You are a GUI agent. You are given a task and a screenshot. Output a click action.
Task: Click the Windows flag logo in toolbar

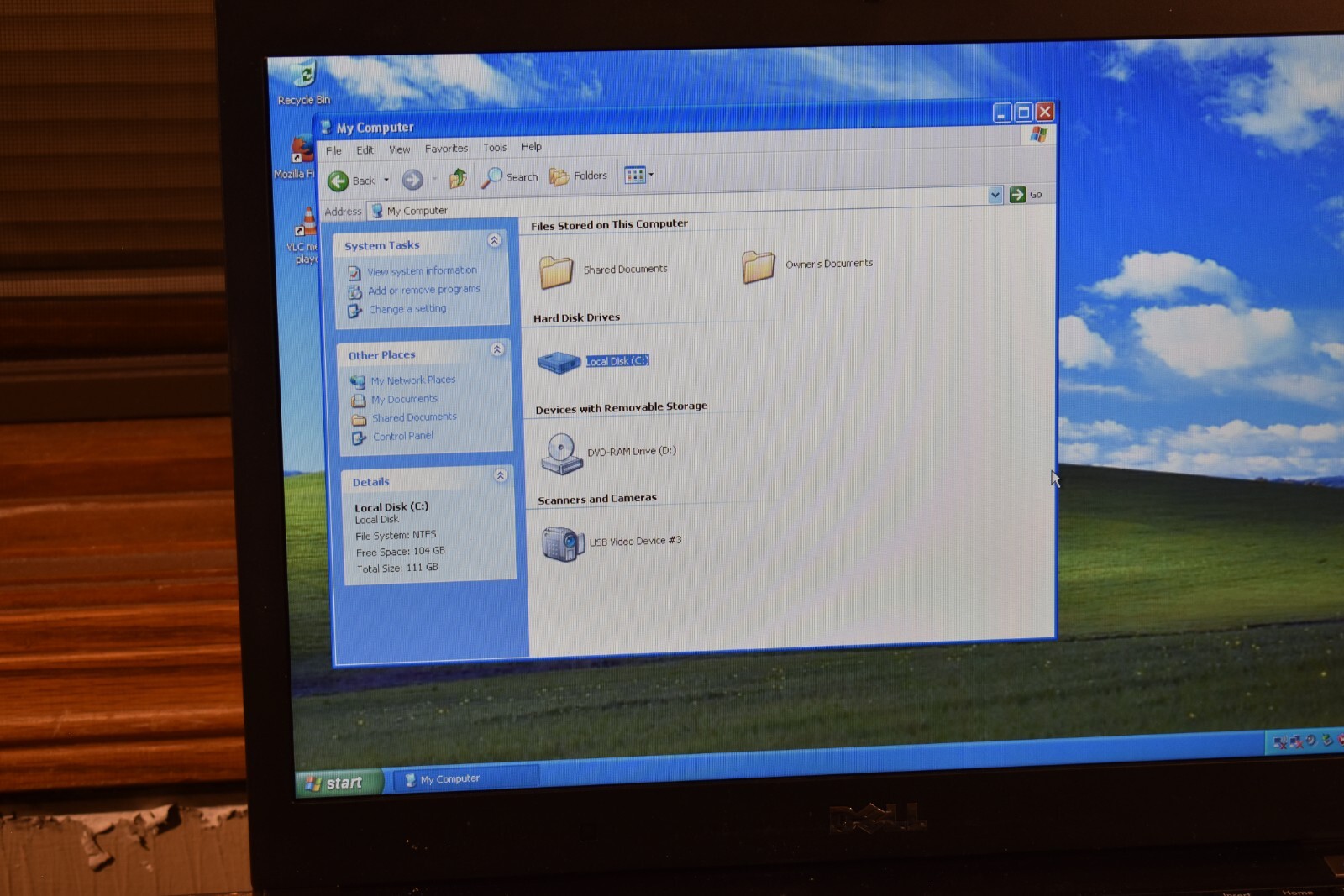1038,134
